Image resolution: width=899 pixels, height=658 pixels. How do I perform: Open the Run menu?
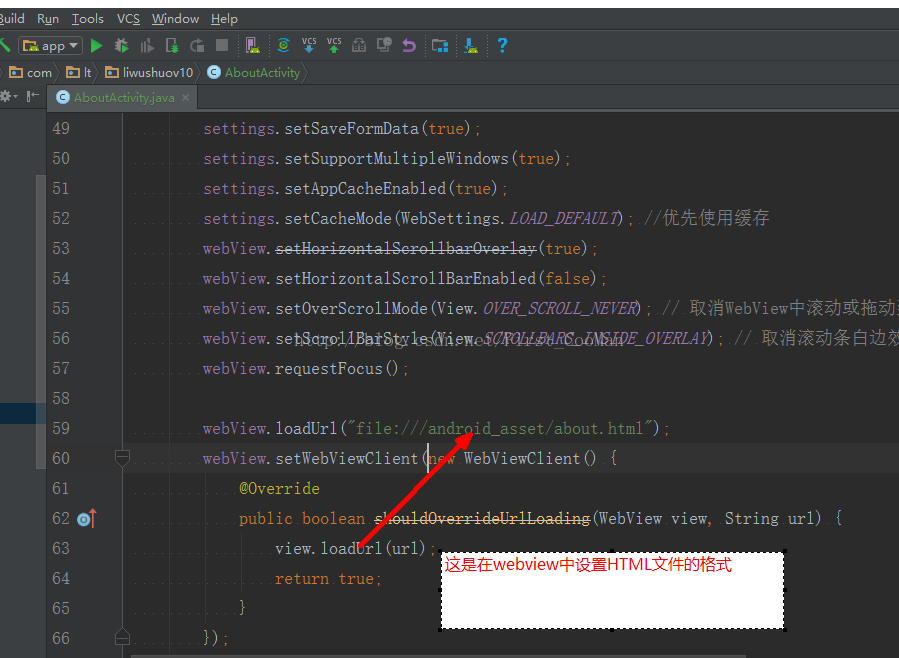(48, 19)
